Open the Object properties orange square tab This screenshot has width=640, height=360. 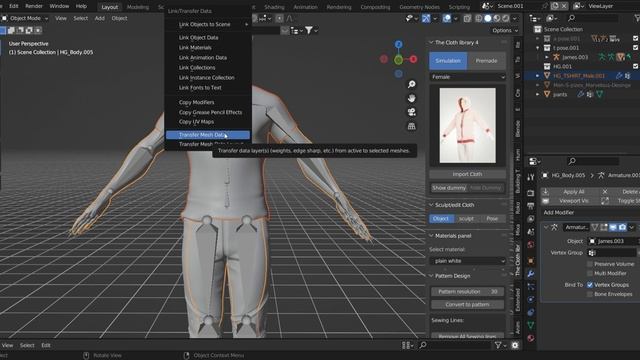coord(531,260)
